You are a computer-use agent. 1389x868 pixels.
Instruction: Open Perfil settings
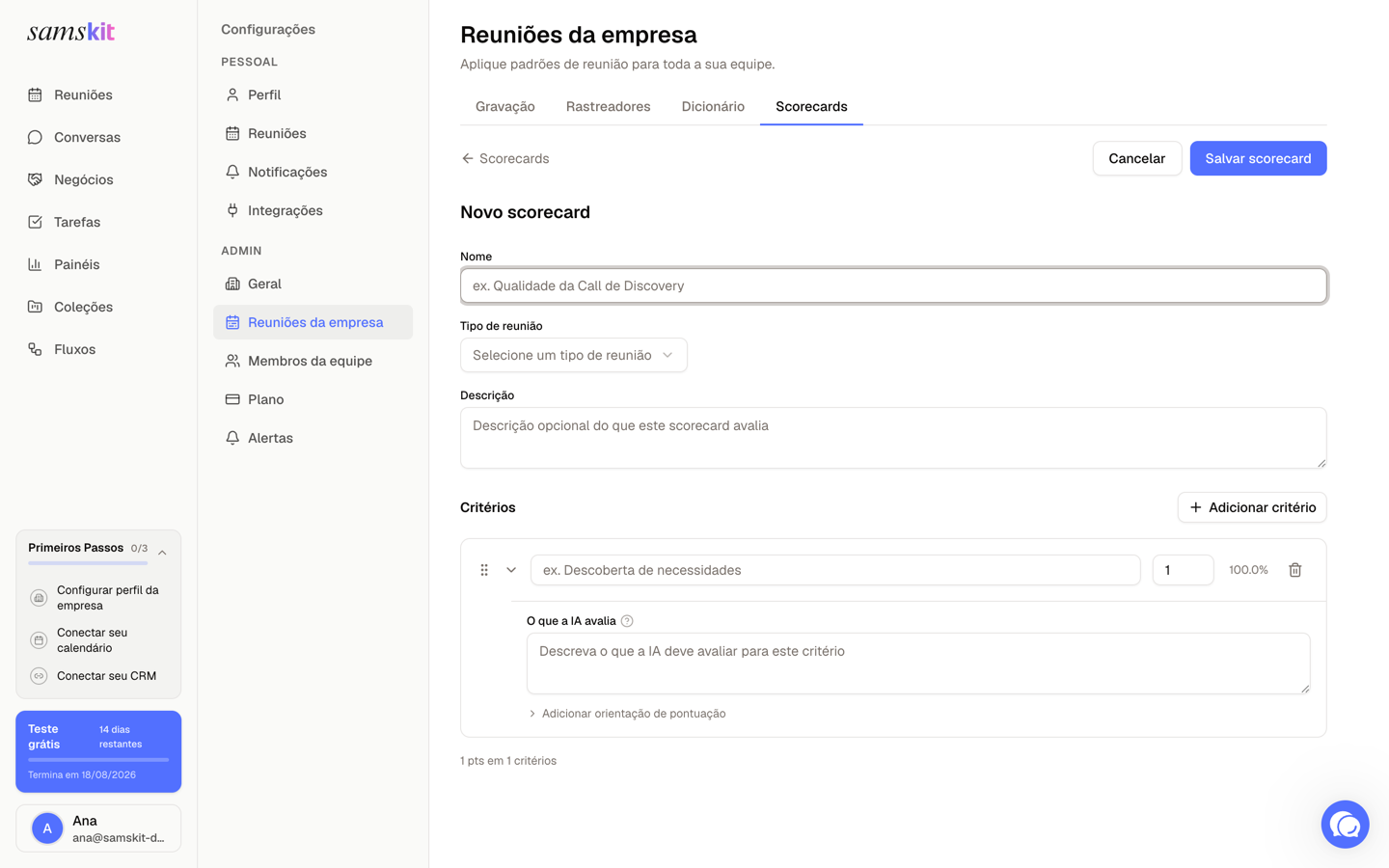click(x=313, y=95)
